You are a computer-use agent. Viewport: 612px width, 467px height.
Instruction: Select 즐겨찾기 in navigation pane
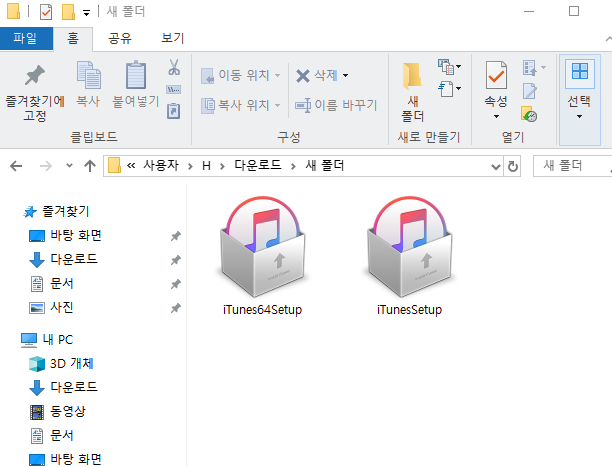[x=66, y=211]
